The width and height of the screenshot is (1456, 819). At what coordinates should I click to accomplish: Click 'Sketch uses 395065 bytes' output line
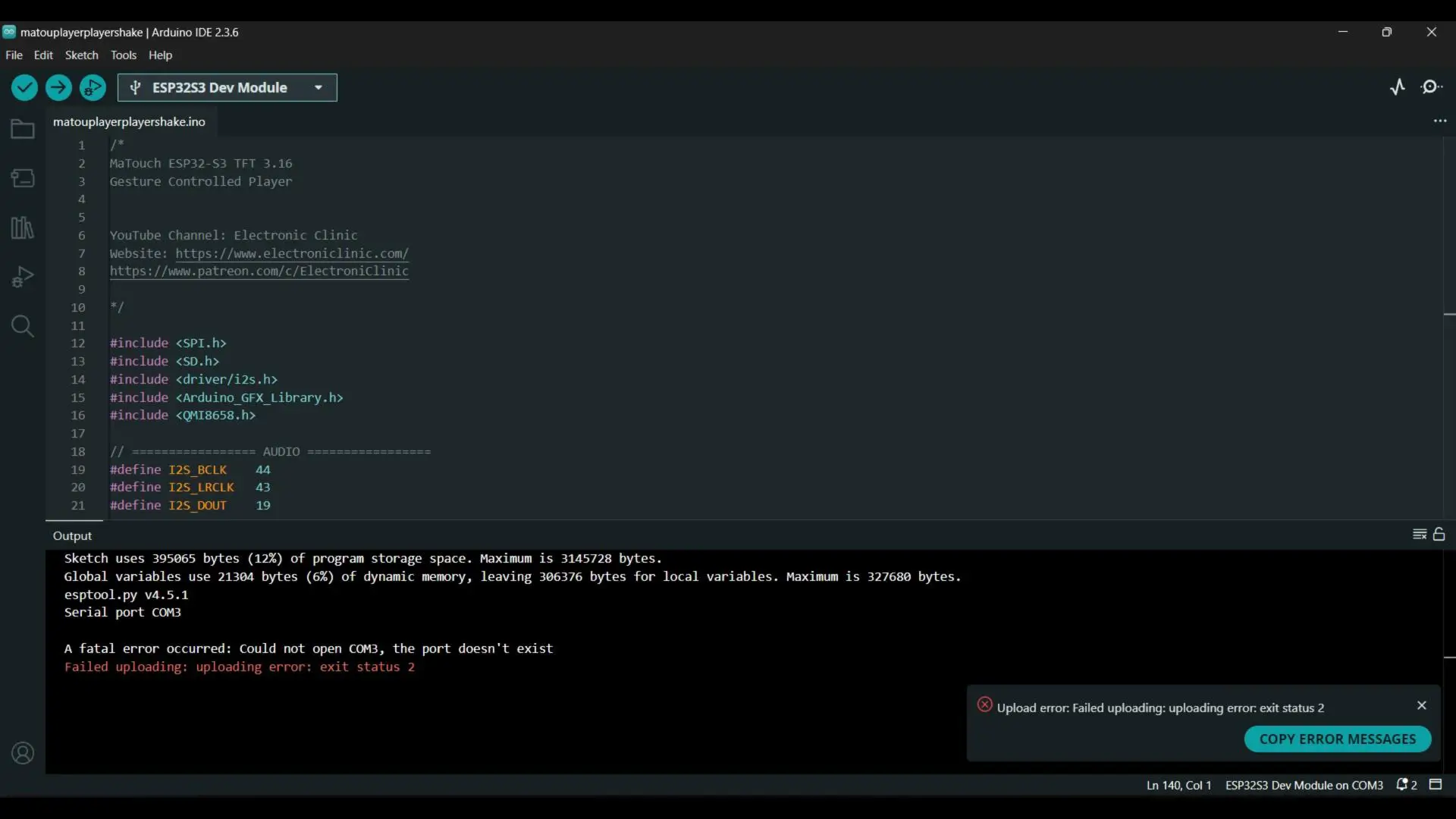click(x=363, y=559)
